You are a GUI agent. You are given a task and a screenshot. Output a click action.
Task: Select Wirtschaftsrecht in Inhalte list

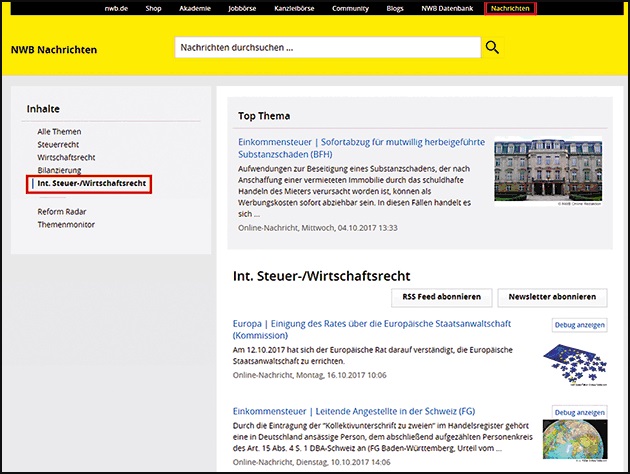(66, 158)
